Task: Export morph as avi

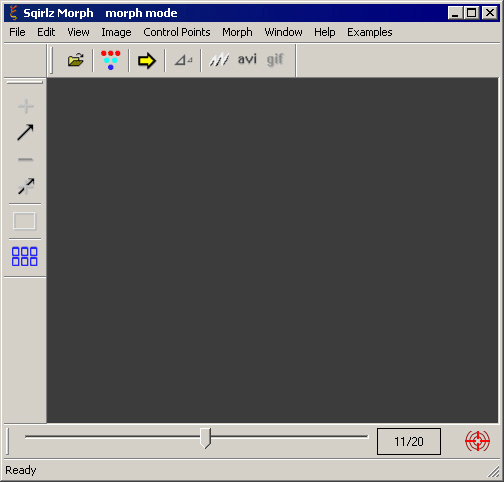Action: point(247,59)
